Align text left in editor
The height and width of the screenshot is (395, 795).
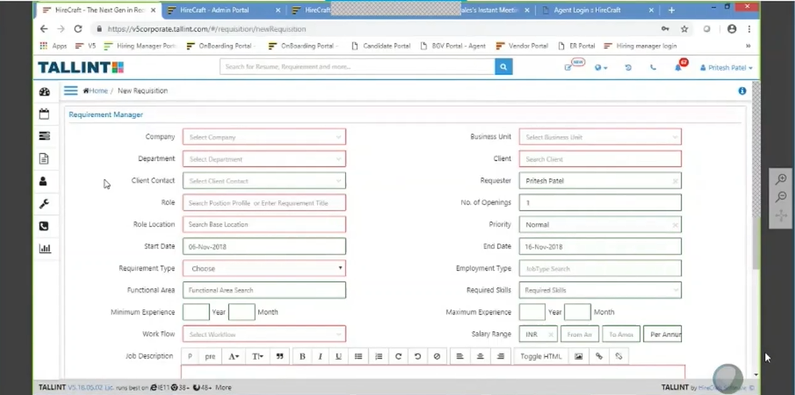point(460,356)
